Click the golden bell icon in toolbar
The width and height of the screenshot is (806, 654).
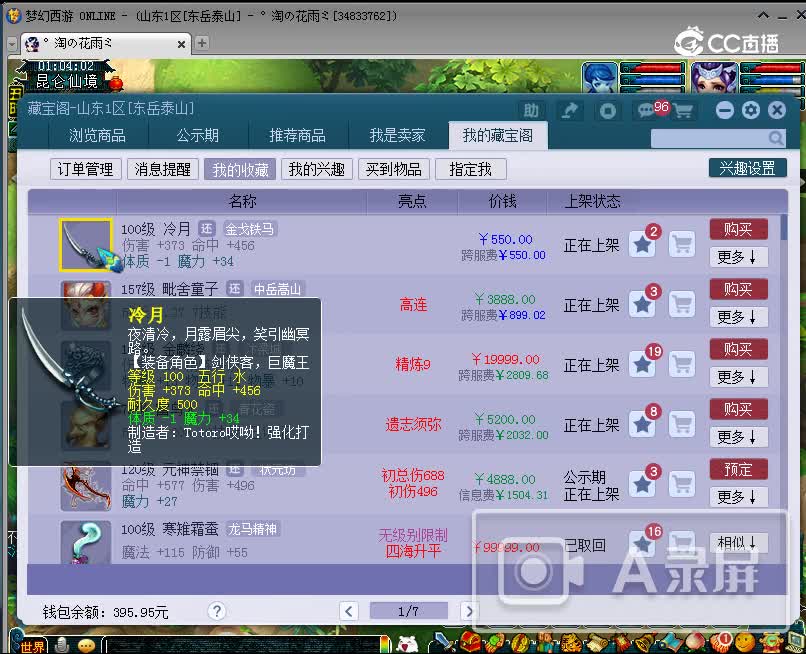coord(644,643)
